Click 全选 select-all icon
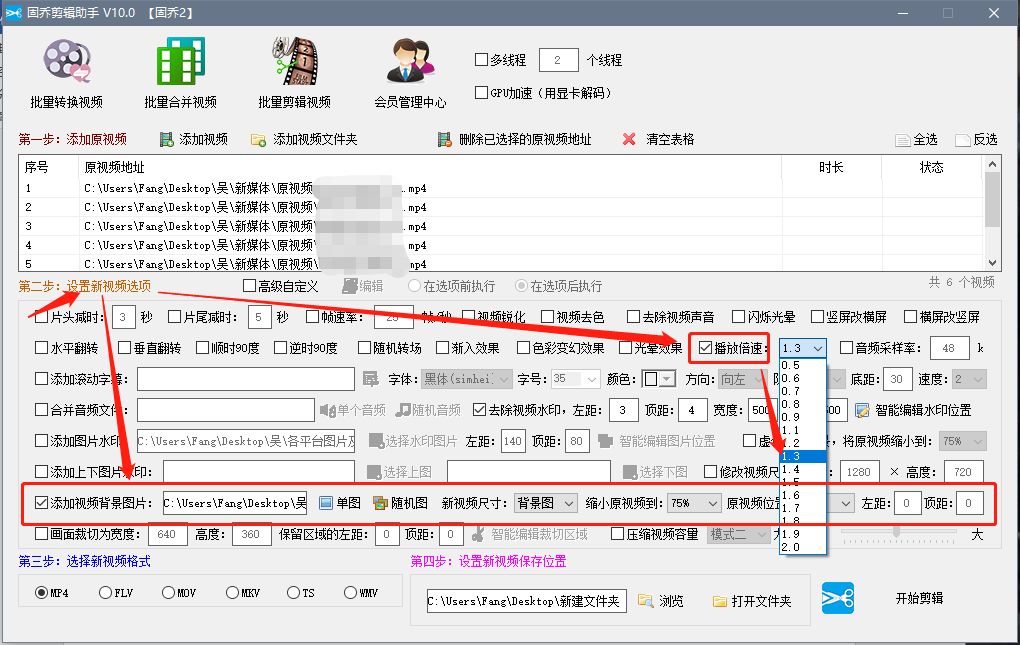The image size is (1020, 645). (902, 140)
